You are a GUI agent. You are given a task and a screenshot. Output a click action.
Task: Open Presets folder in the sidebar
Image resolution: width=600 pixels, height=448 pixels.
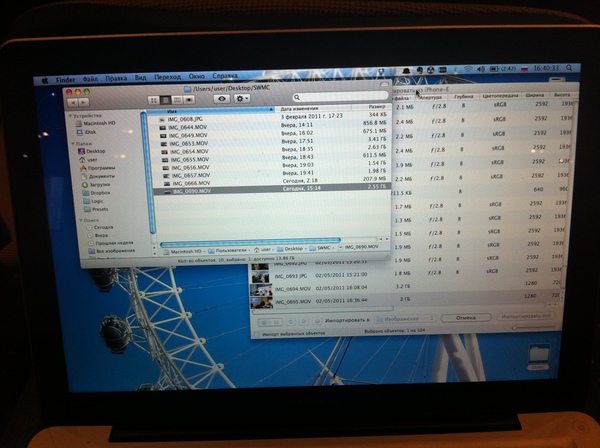(96, 209)
